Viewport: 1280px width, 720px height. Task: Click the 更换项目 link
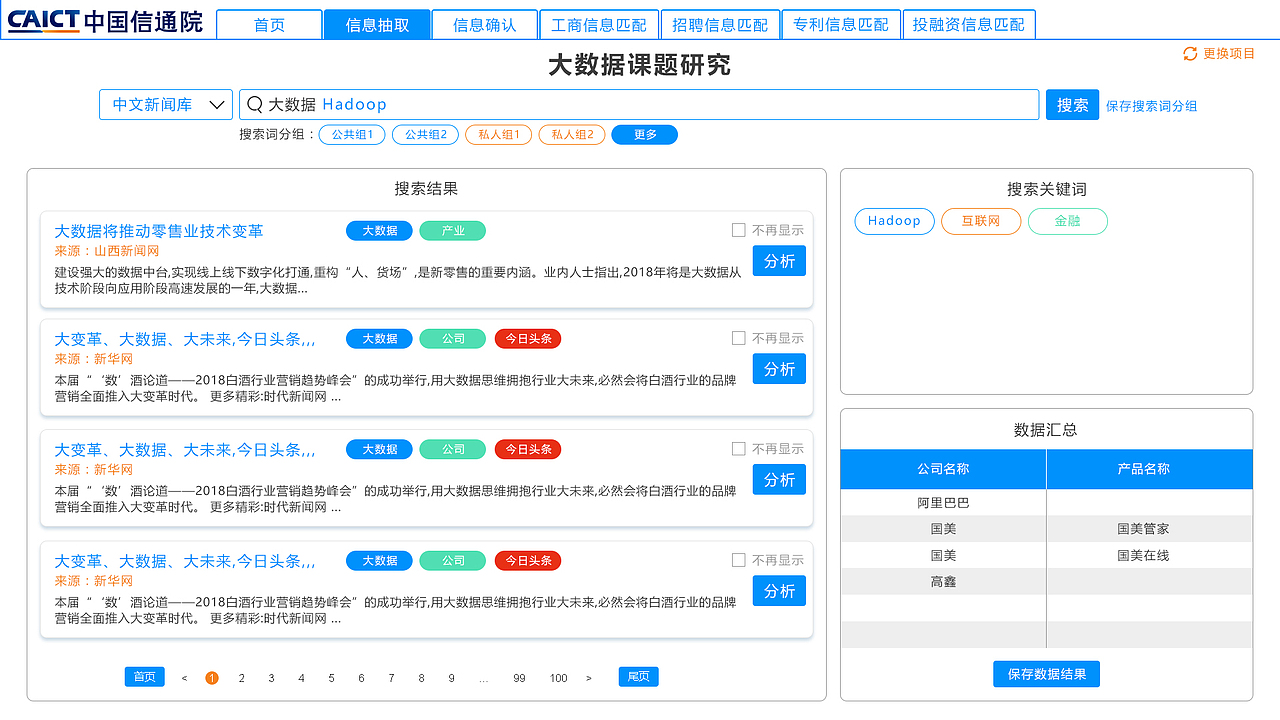click(1229, 54)
